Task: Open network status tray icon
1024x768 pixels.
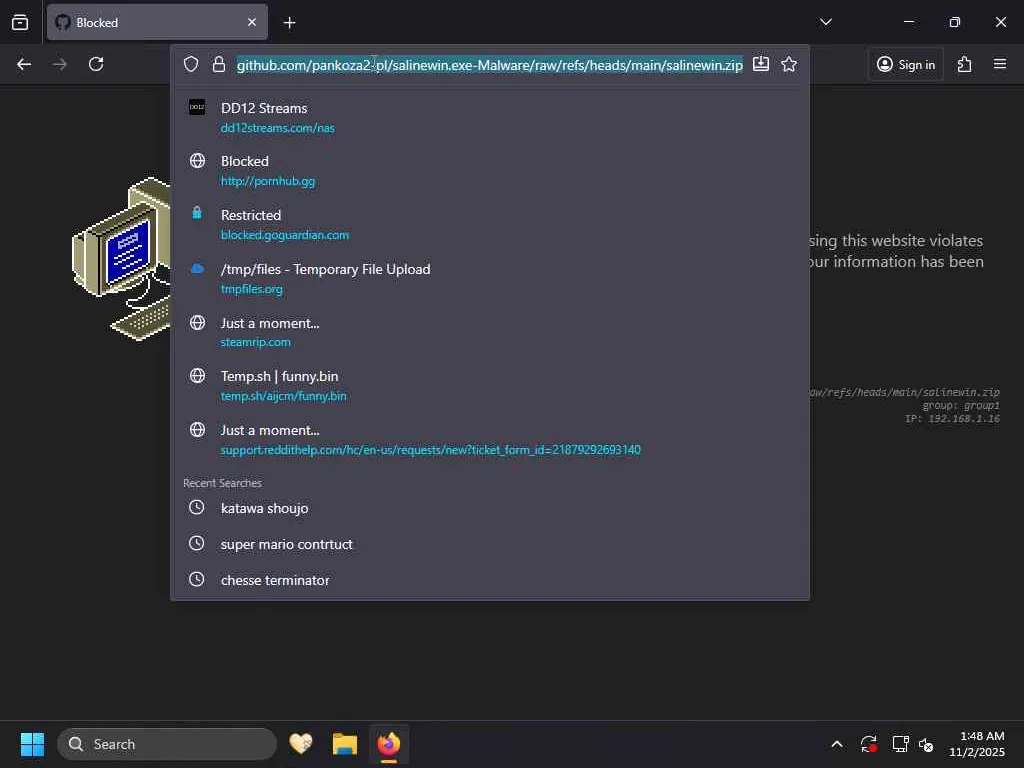Action: (x=900, y=744)
